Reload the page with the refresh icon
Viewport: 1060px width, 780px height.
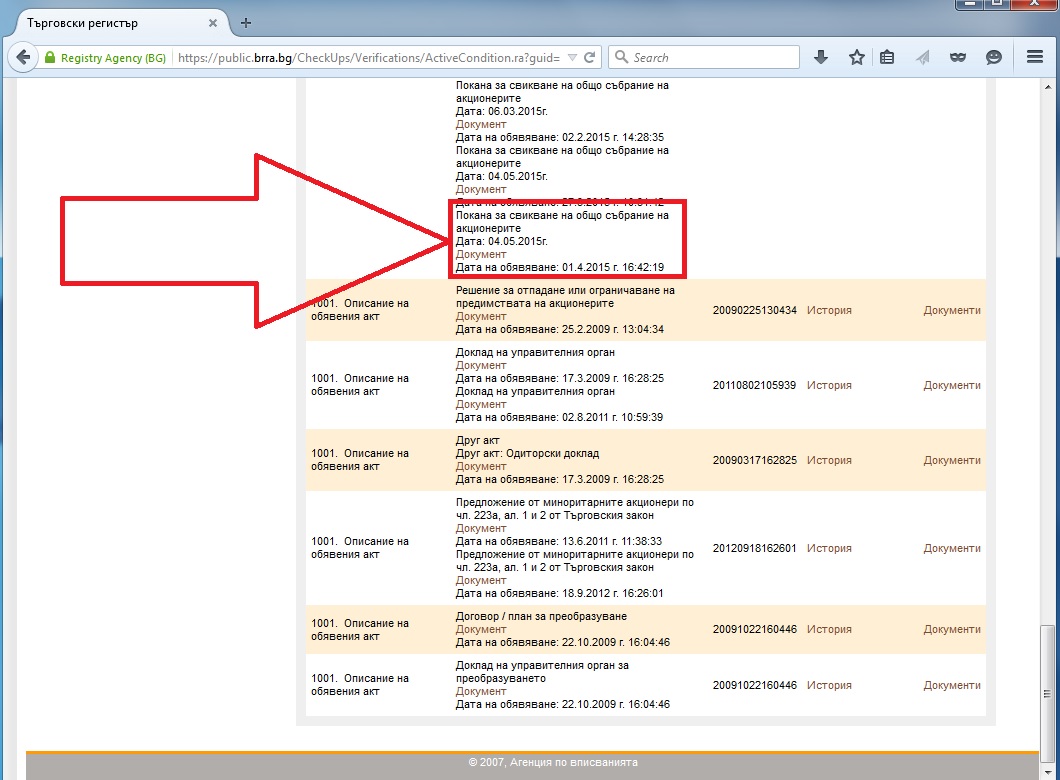click(590, 58)
